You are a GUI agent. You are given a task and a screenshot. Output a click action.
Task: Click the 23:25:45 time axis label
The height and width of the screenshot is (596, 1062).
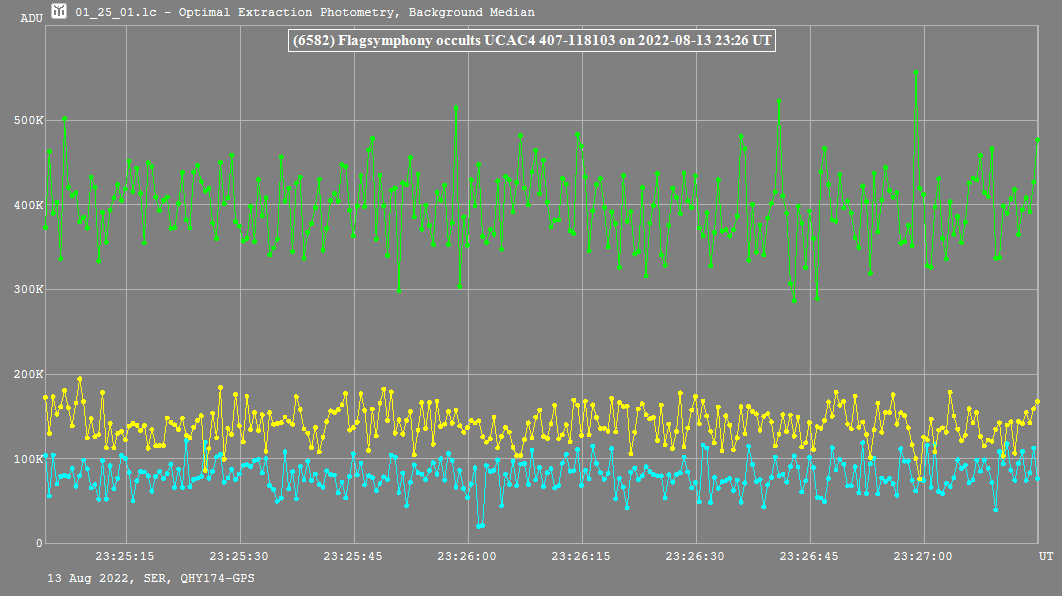click(x=353, y=555)
